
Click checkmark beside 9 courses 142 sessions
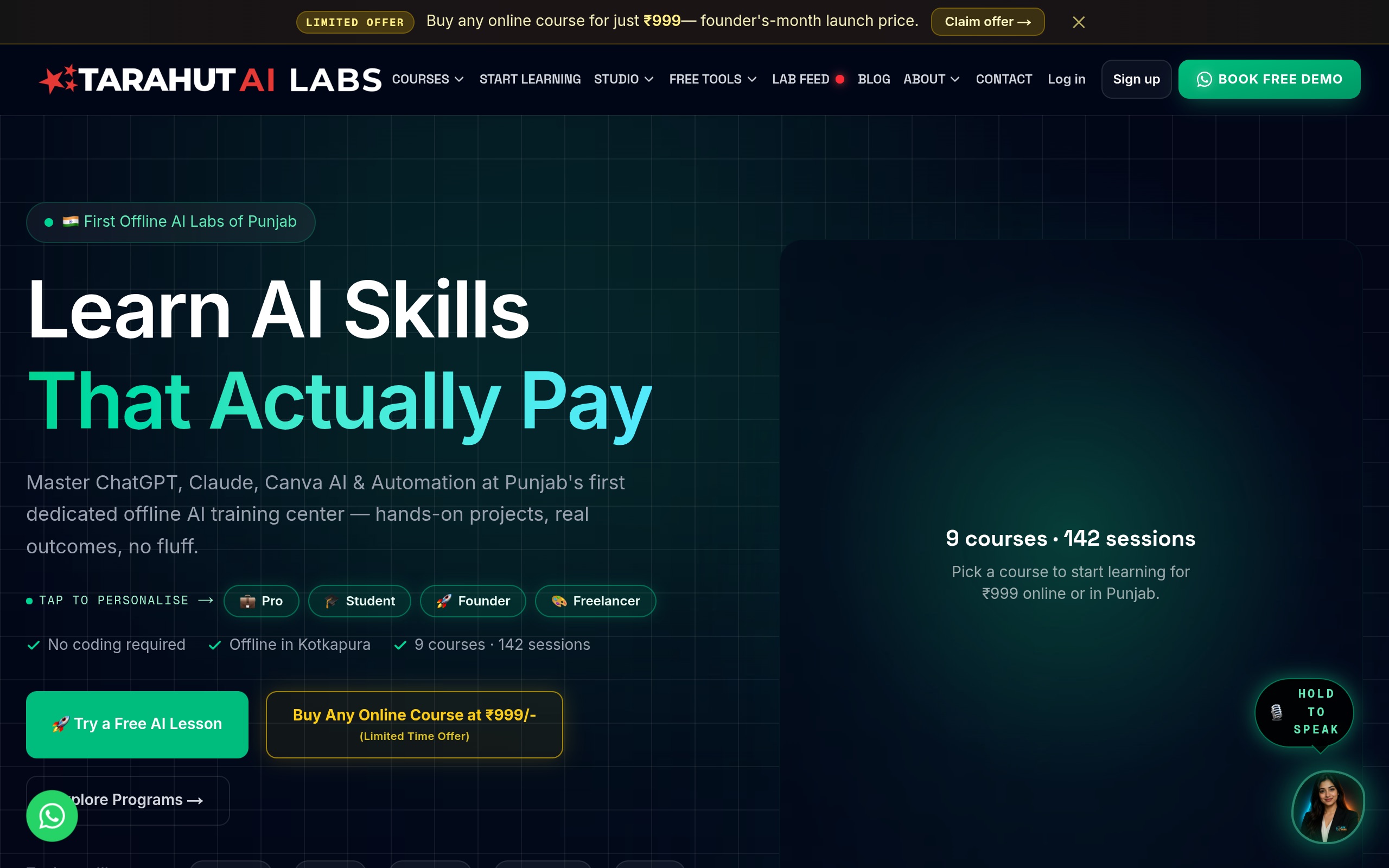point(400,645)
